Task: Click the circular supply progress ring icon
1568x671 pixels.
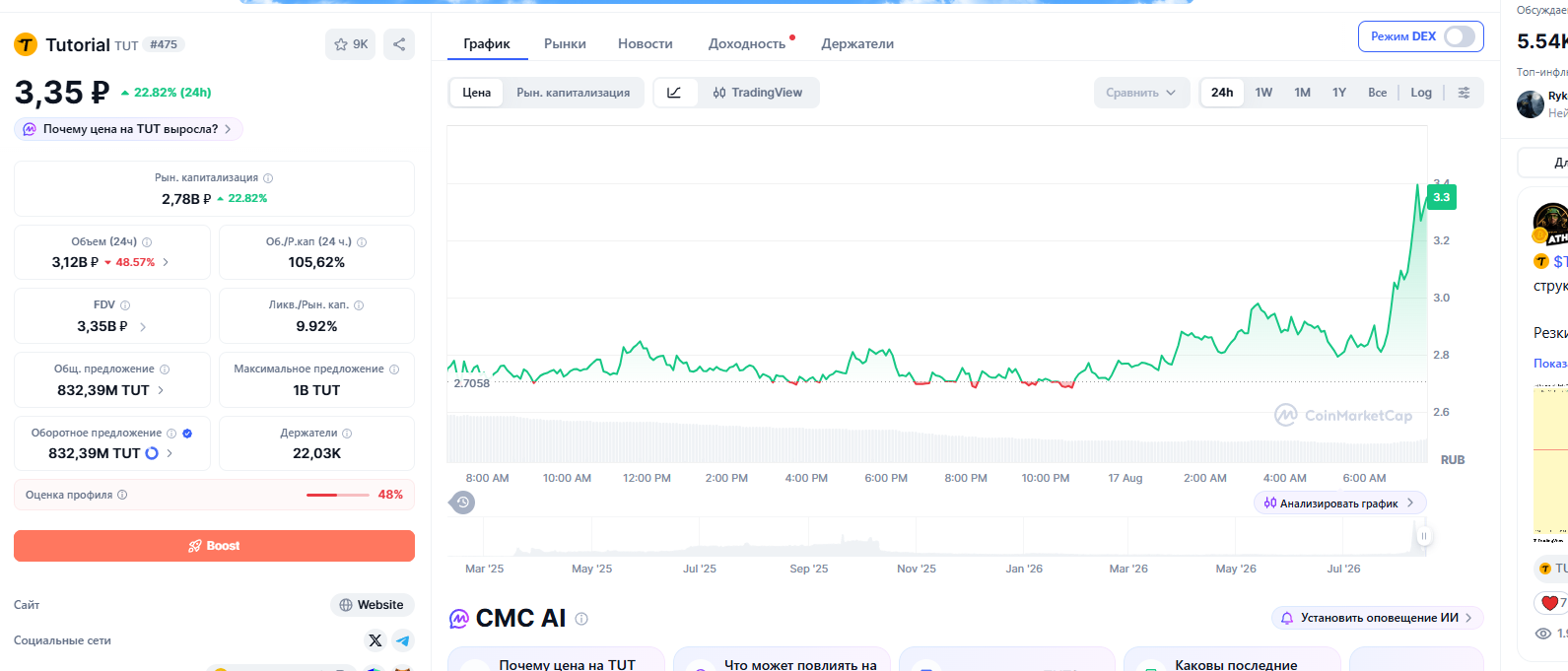Action: pos(152,453)
